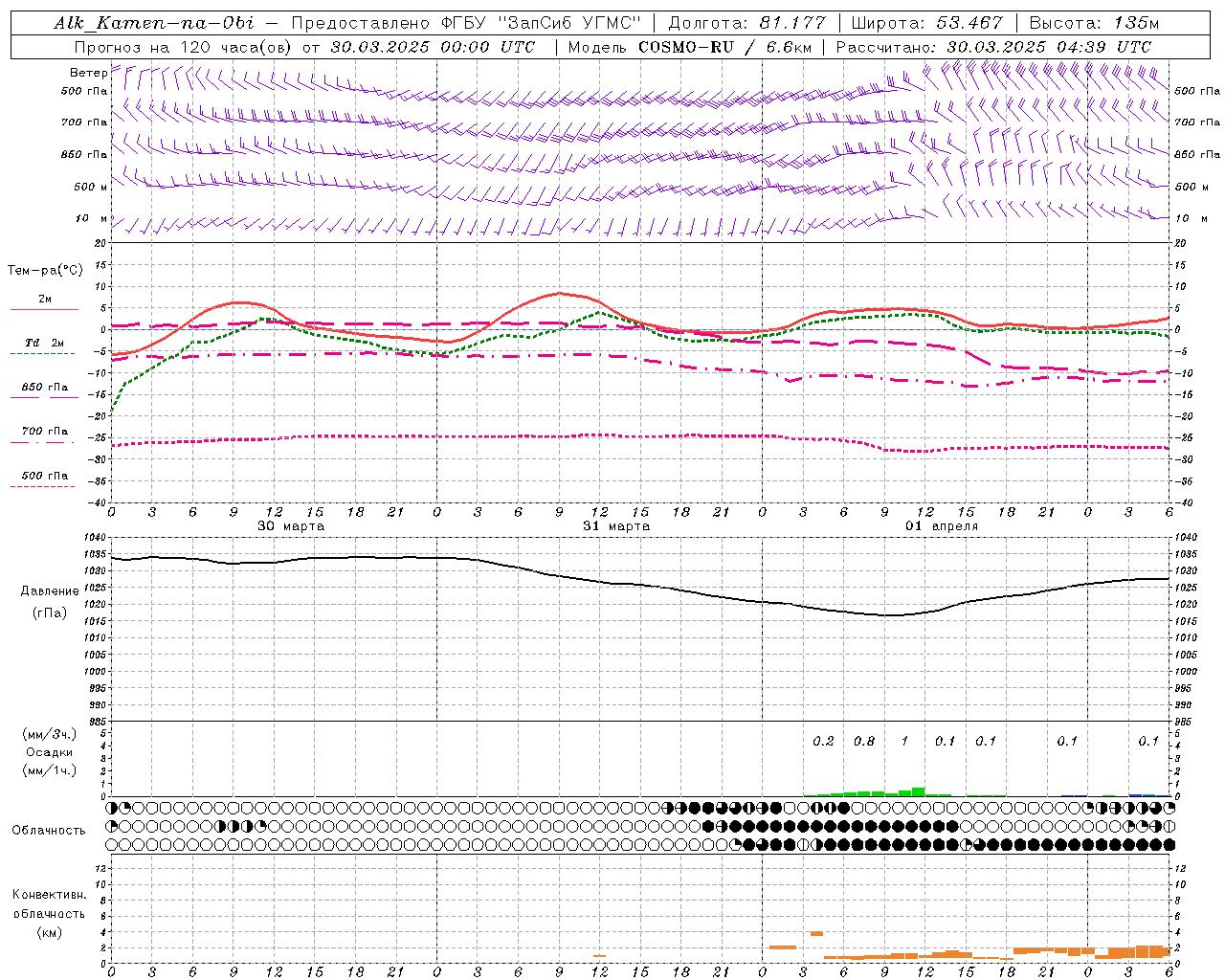Click the precipitation value "0.2"

[x=823, y=742]
